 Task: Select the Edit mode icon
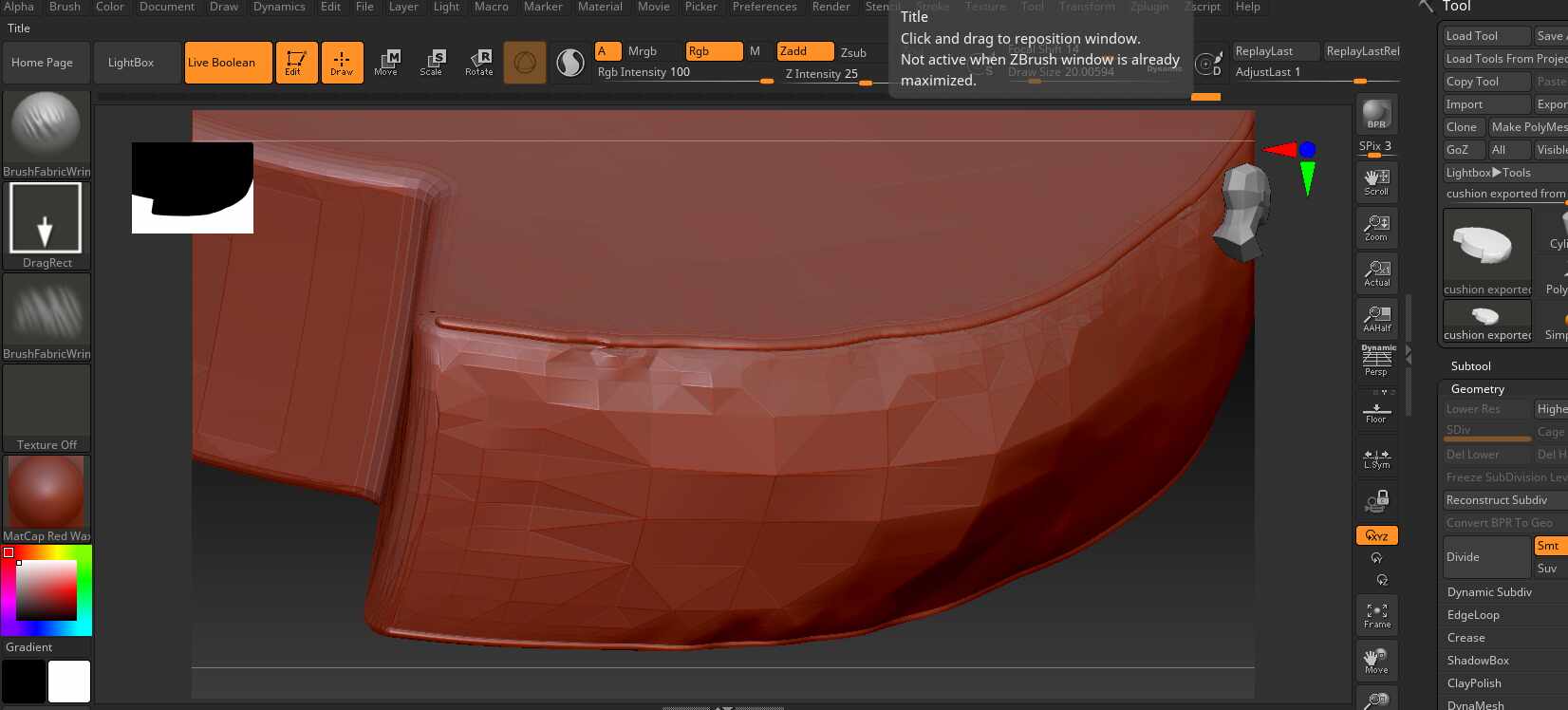click(296, 63)
